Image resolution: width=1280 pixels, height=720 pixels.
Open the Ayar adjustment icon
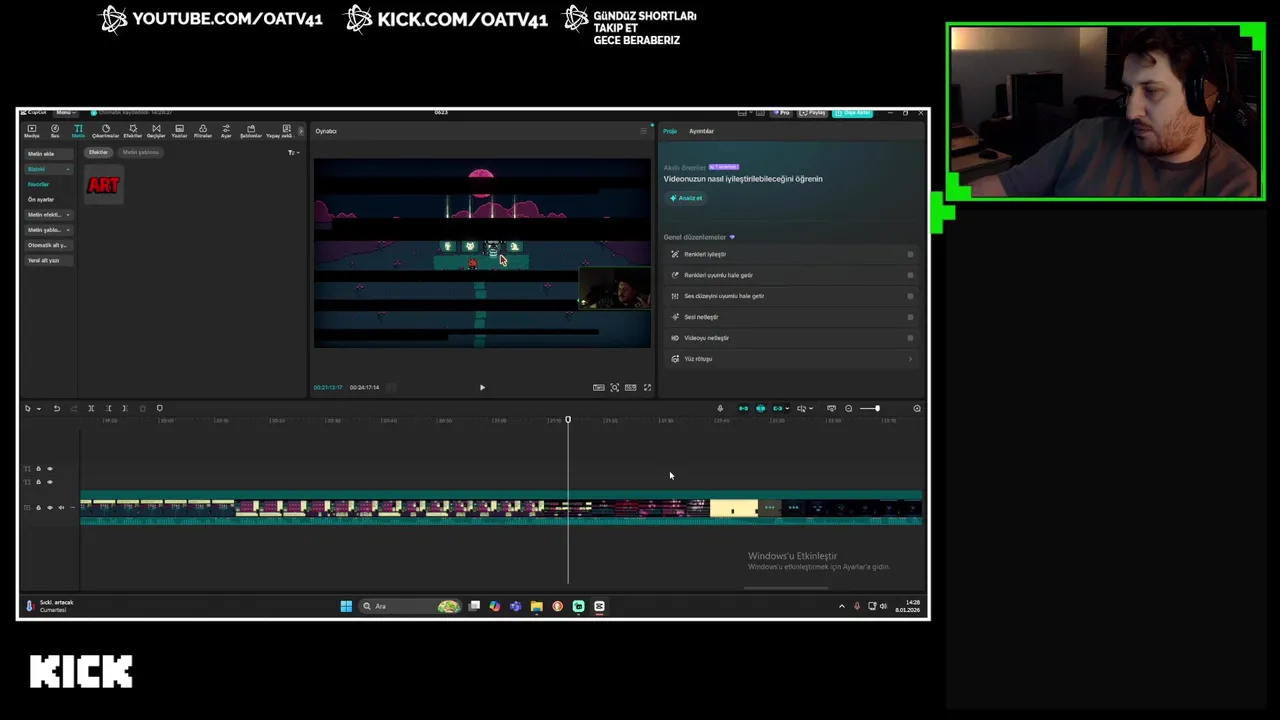click(226, 129)
